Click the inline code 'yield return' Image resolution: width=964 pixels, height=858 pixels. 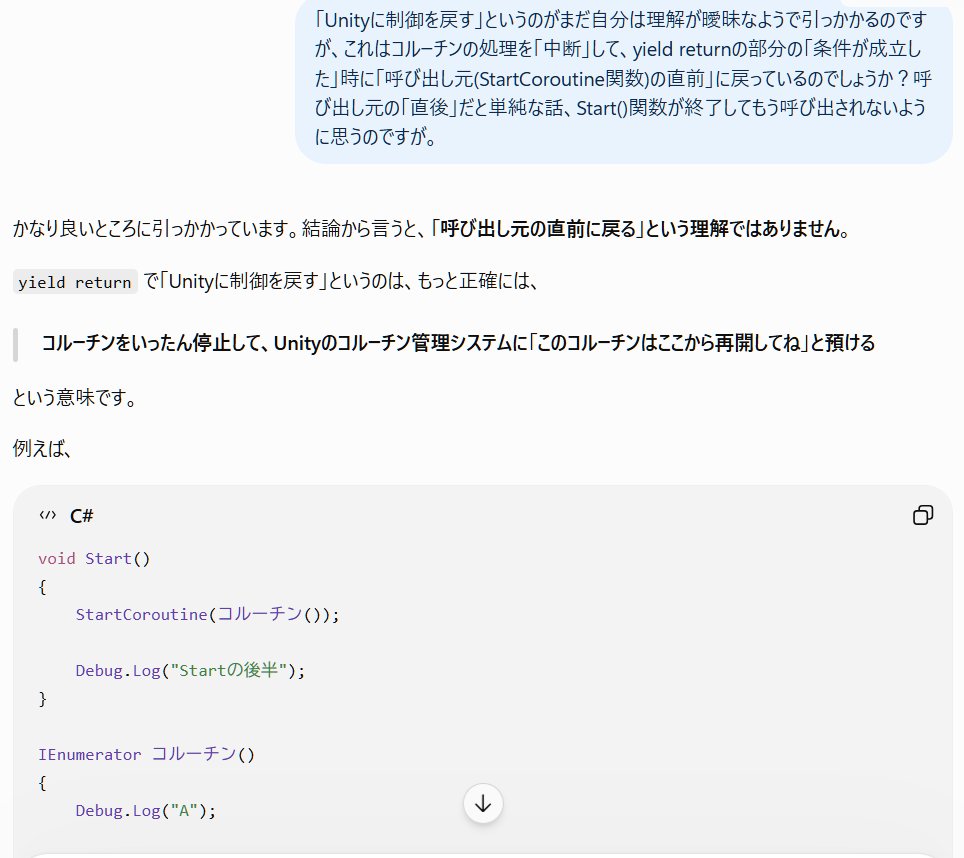click(74, 282)
